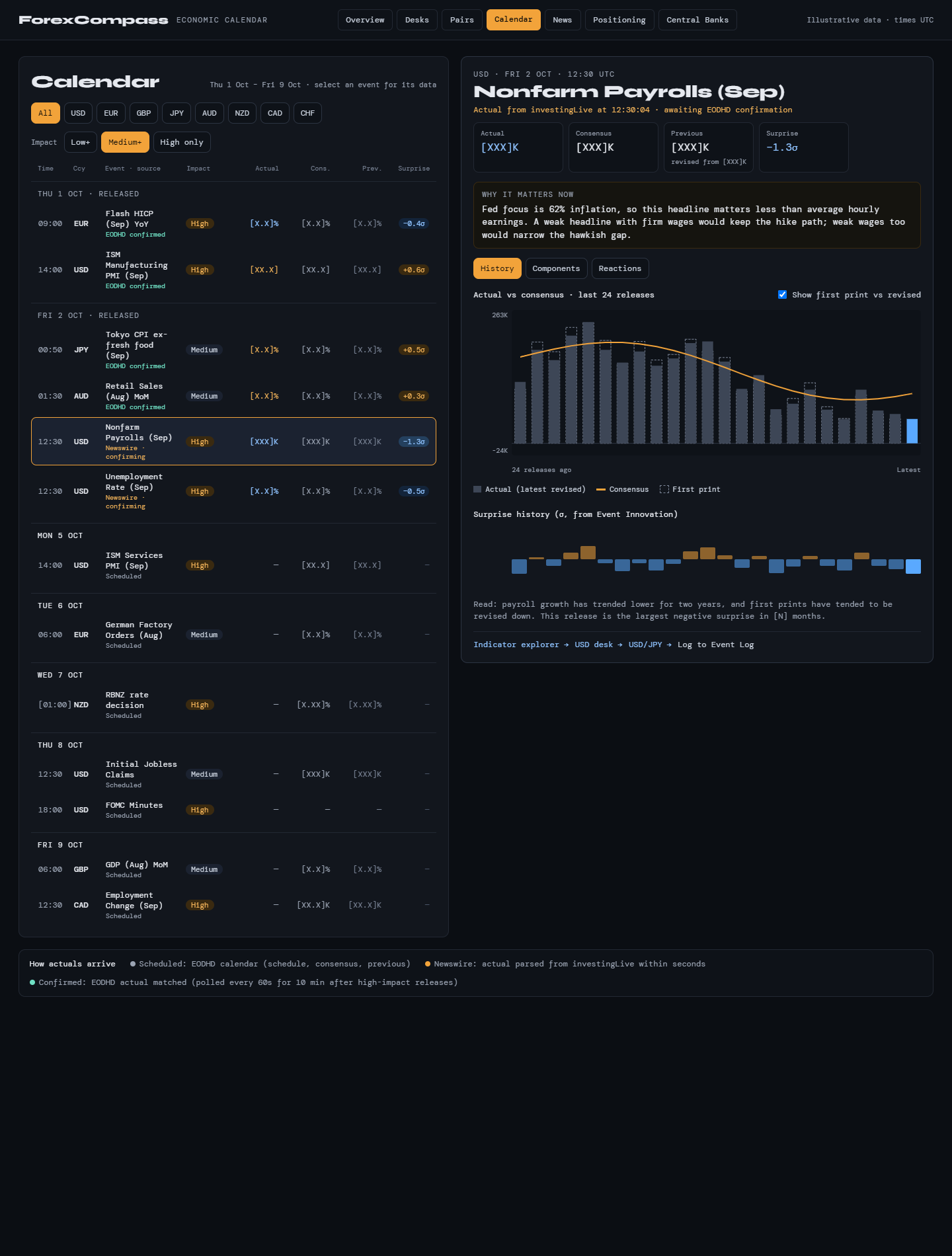Filter calendar by CHF currency
This screenshot has height=1256, width=952.
(307, 113)
